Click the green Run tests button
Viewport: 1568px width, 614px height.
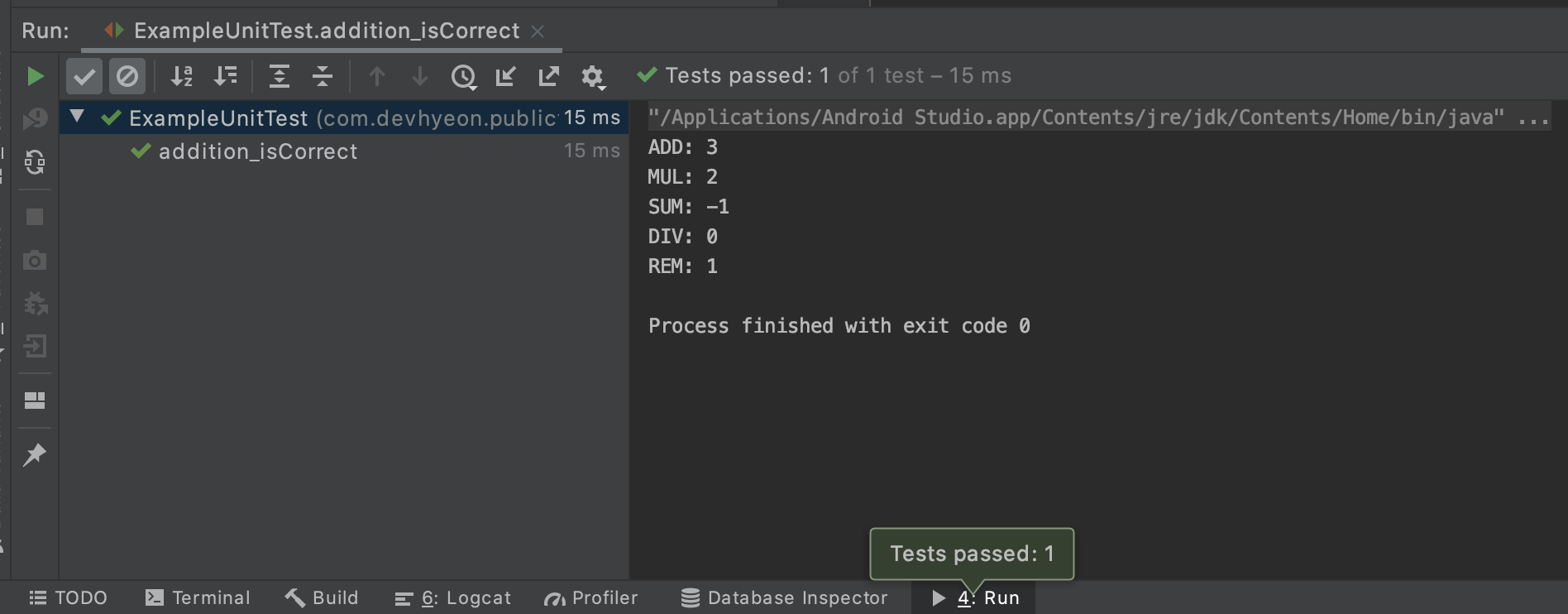pyautogui.click(x=35, y=76)
